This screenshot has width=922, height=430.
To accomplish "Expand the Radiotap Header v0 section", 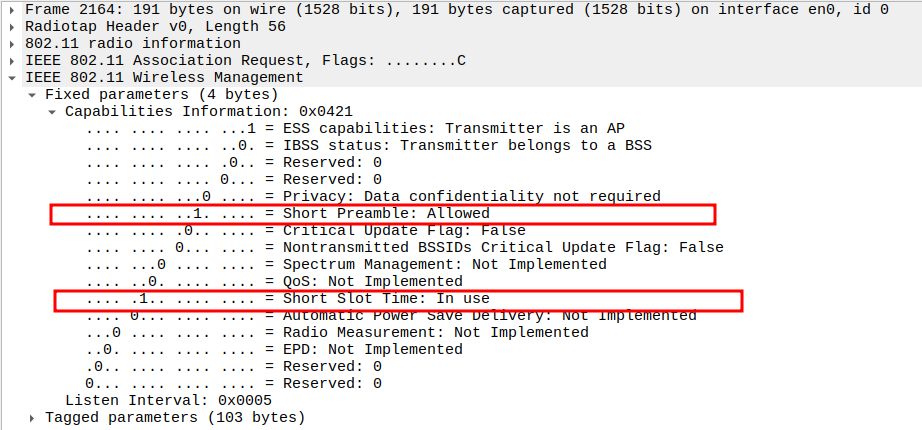I will point(11,26).
